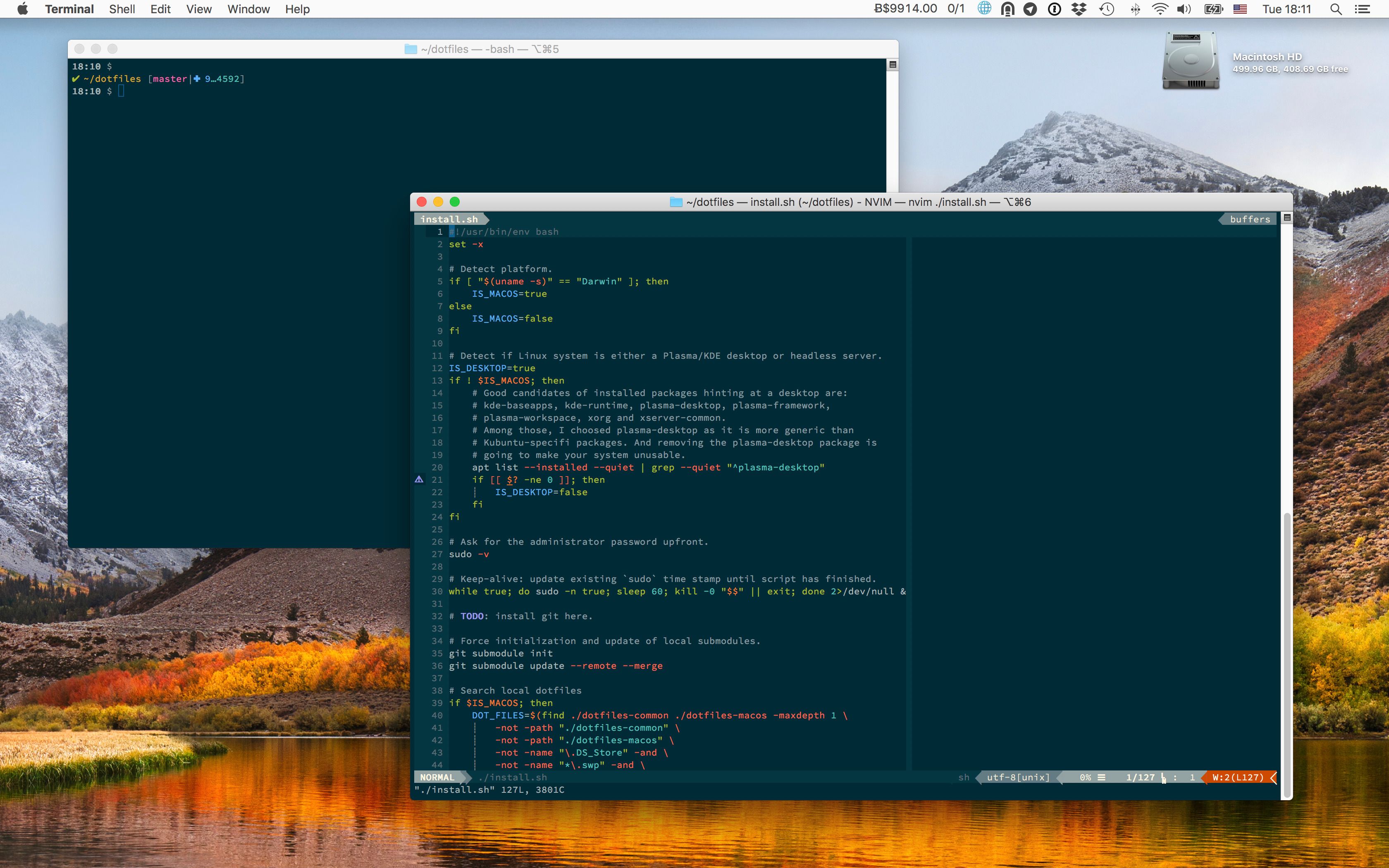Click the 1/127 line counter in statusline

[x=1140, y=777]
